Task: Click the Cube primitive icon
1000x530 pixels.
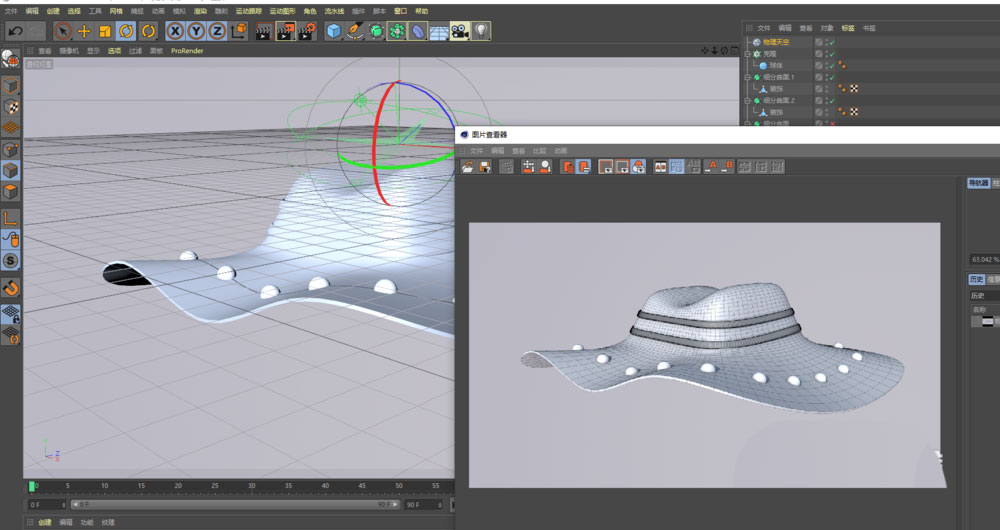Action: [334, 31]
